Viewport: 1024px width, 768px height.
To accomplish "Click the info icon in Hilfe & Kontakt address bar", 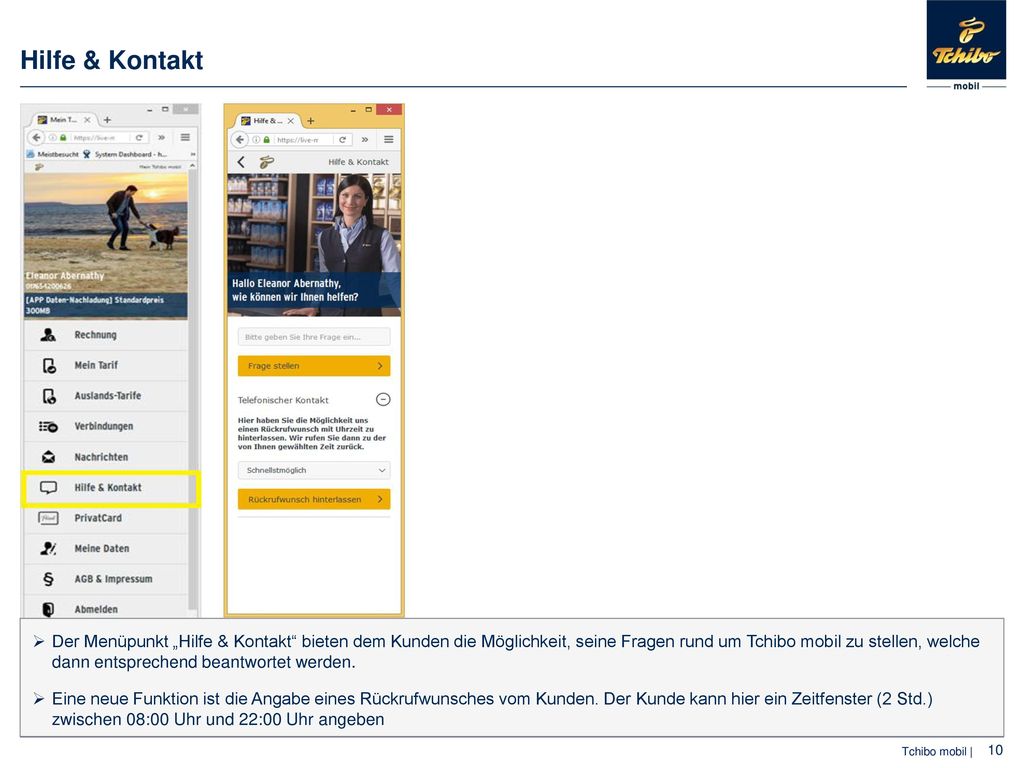I will click(x=256, y=140).
